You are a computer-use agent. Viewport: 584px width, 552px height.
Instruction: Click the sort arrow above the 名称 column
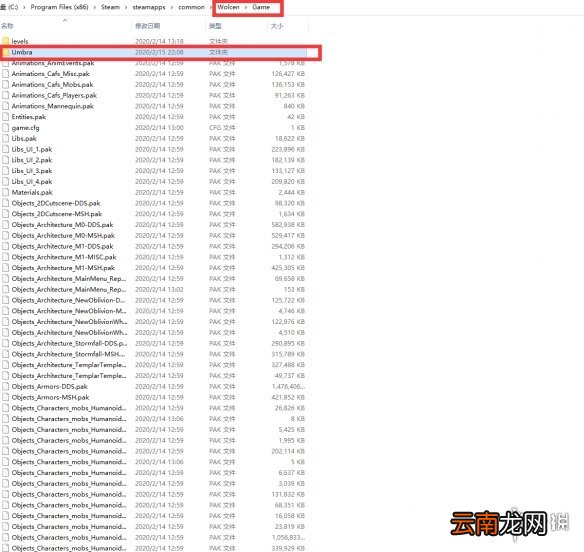65,20
